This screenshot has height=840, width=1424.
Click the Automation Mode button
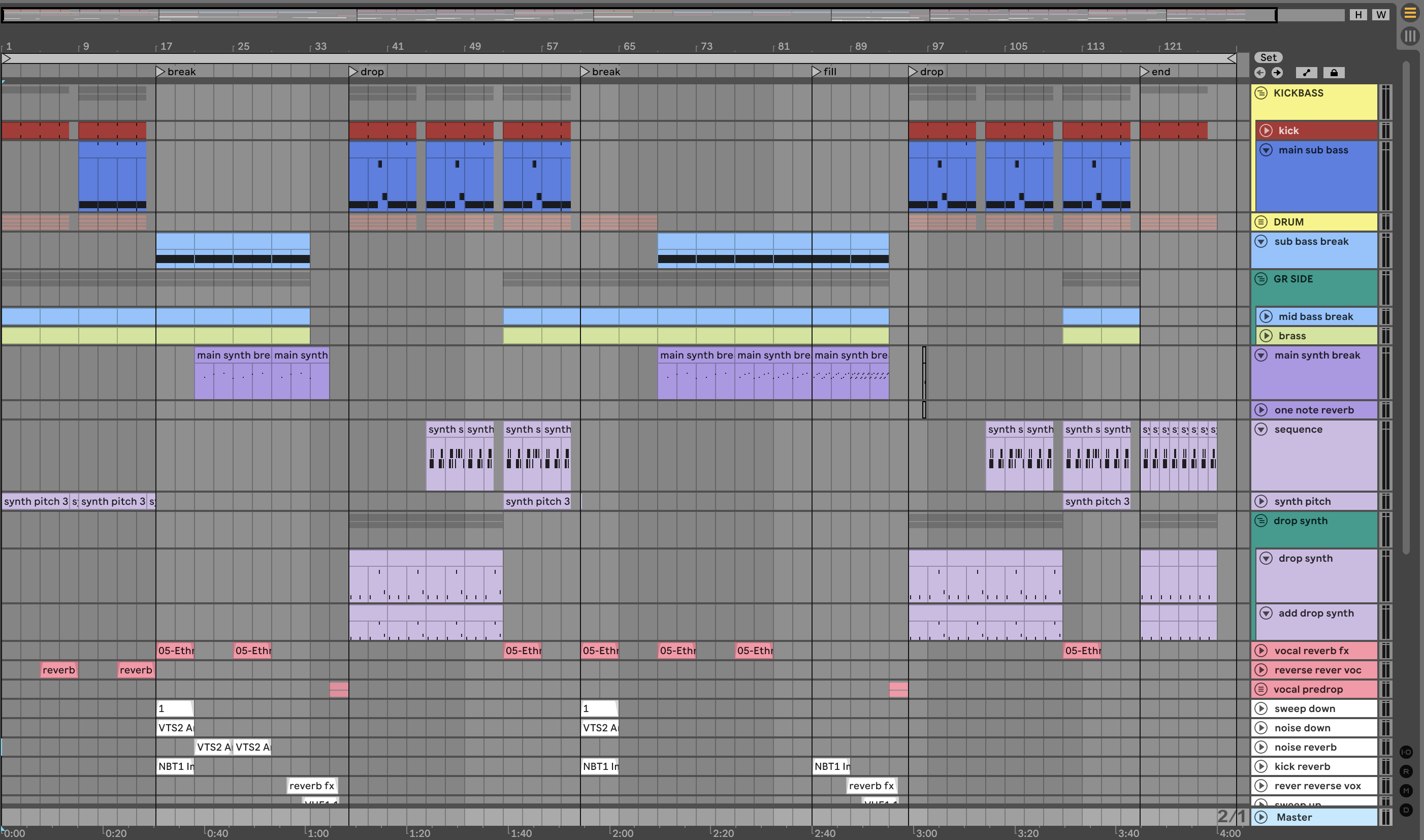pos(1306,73)
